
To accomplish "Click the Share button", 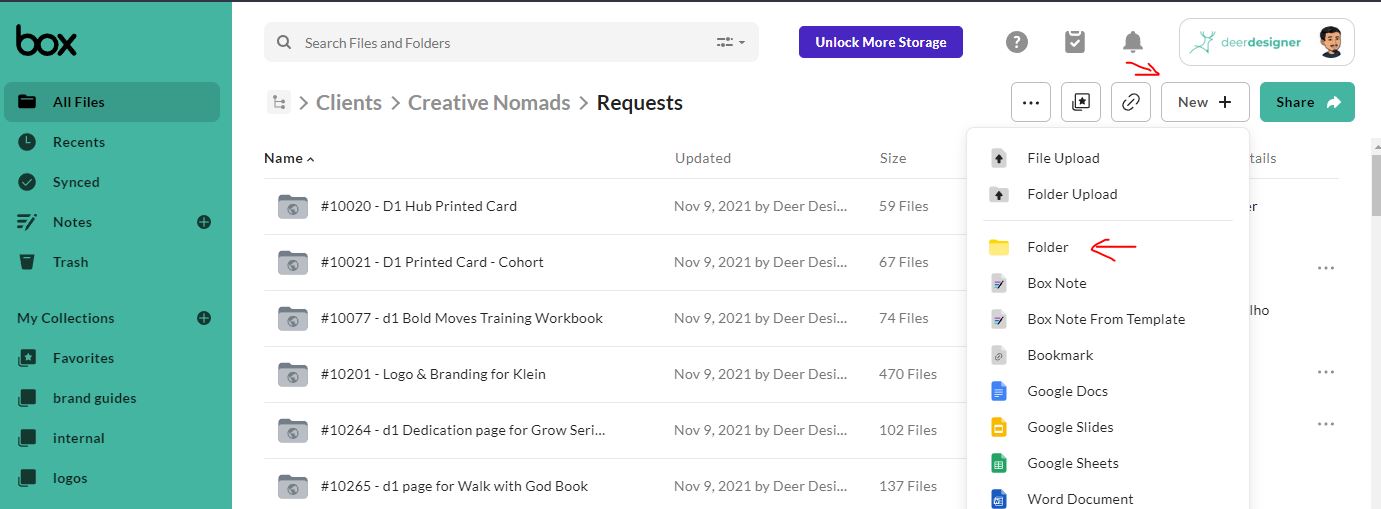I will coord(1307,102).
